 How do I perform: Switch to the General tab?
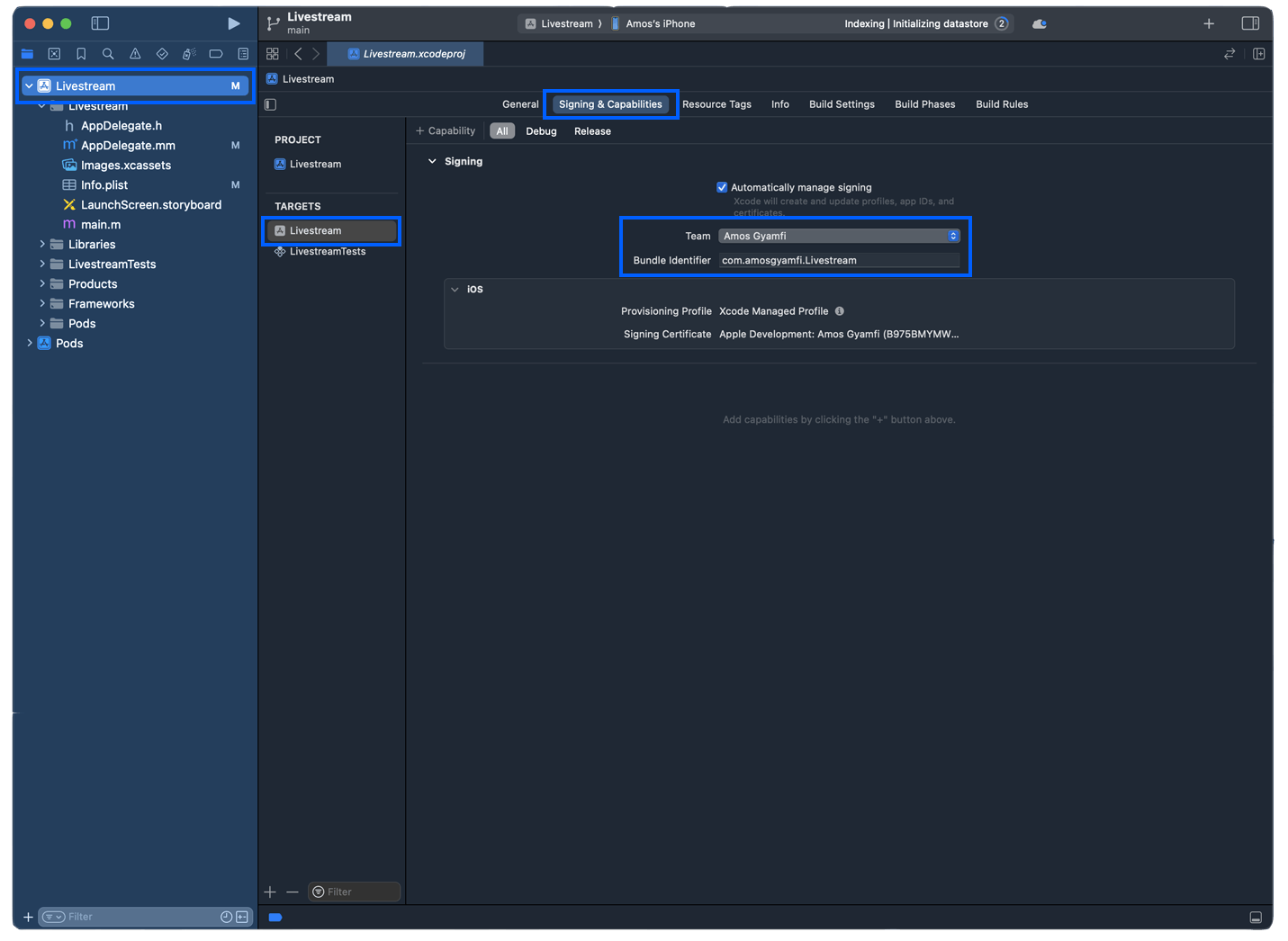tap(520, 104)
